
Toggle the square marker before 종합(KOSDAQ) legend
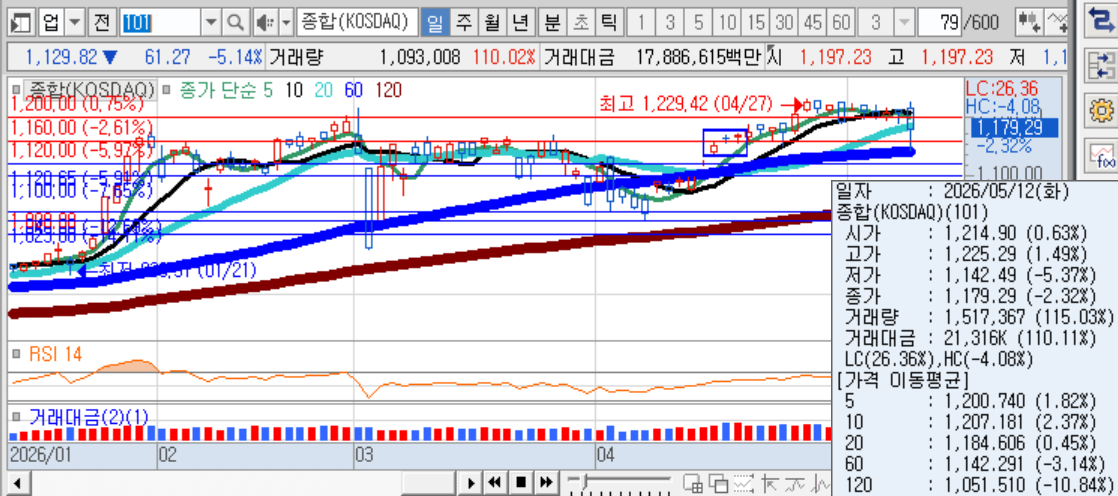tap(17, 90)
